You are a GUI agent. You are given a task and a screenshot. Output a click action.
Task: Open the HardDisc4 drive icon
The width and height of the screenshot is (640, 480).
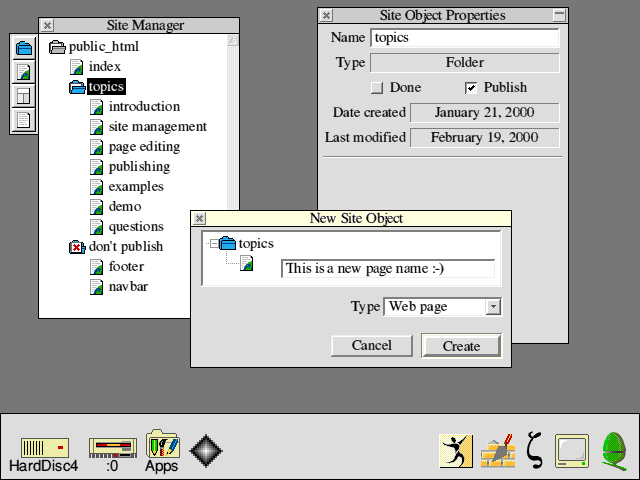click(x=44, y=448)
